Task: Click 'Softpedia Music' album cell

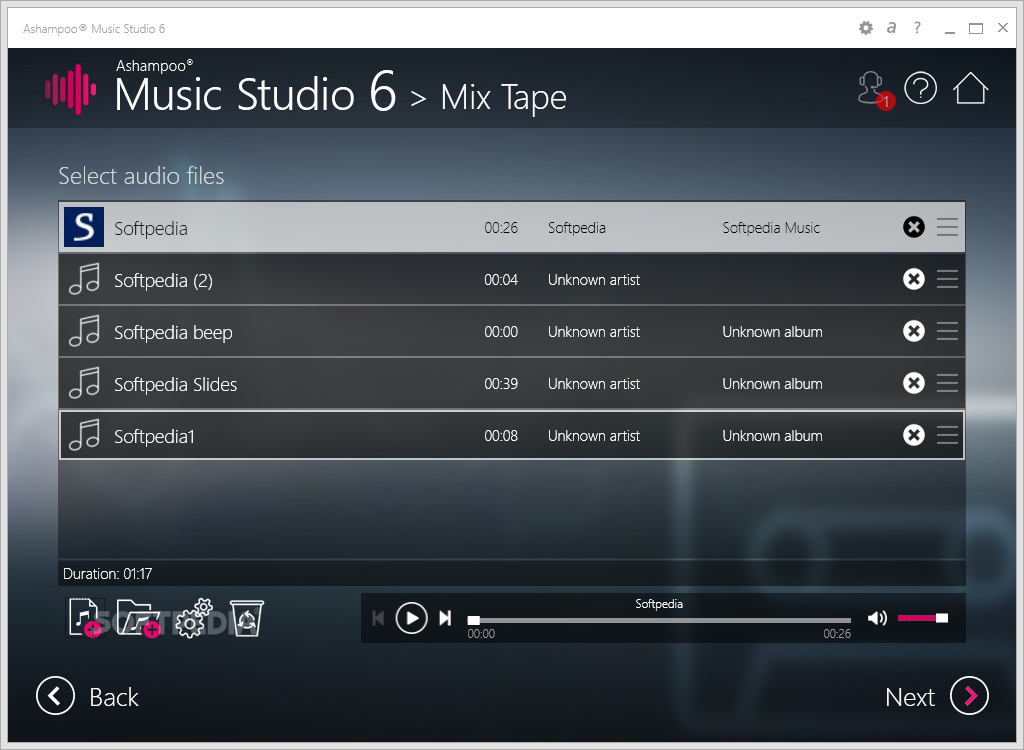Action: tap(771, 227)
